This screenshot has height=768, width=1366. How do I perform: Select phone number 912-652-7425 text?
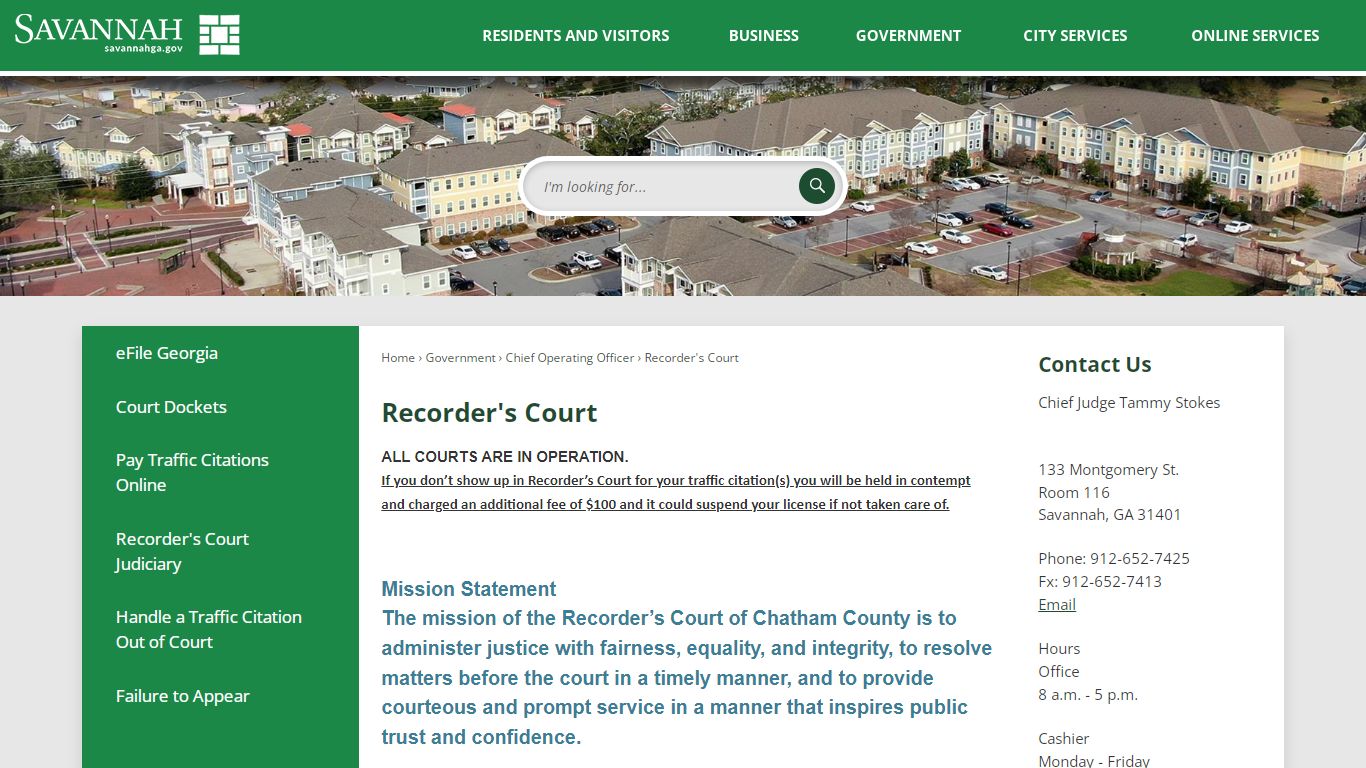[1140, 558]
